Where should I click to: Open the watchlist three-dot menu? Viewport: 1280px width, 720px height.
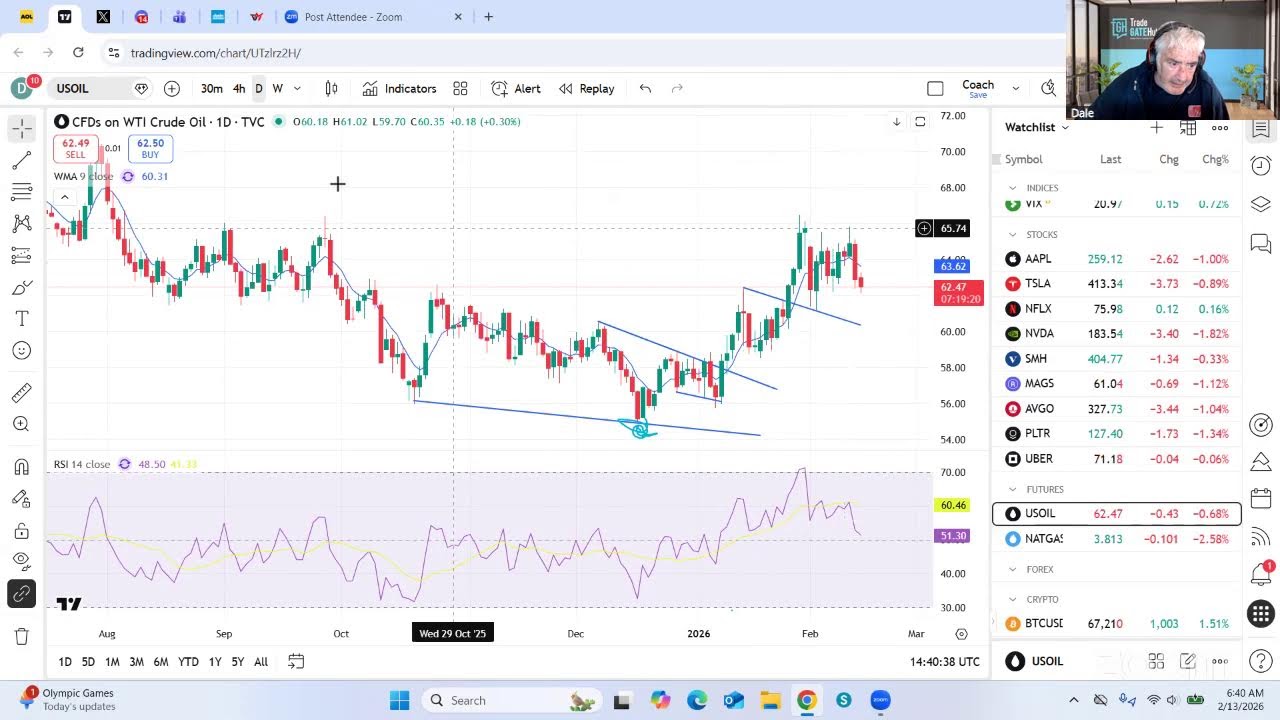pos(1220,127)
